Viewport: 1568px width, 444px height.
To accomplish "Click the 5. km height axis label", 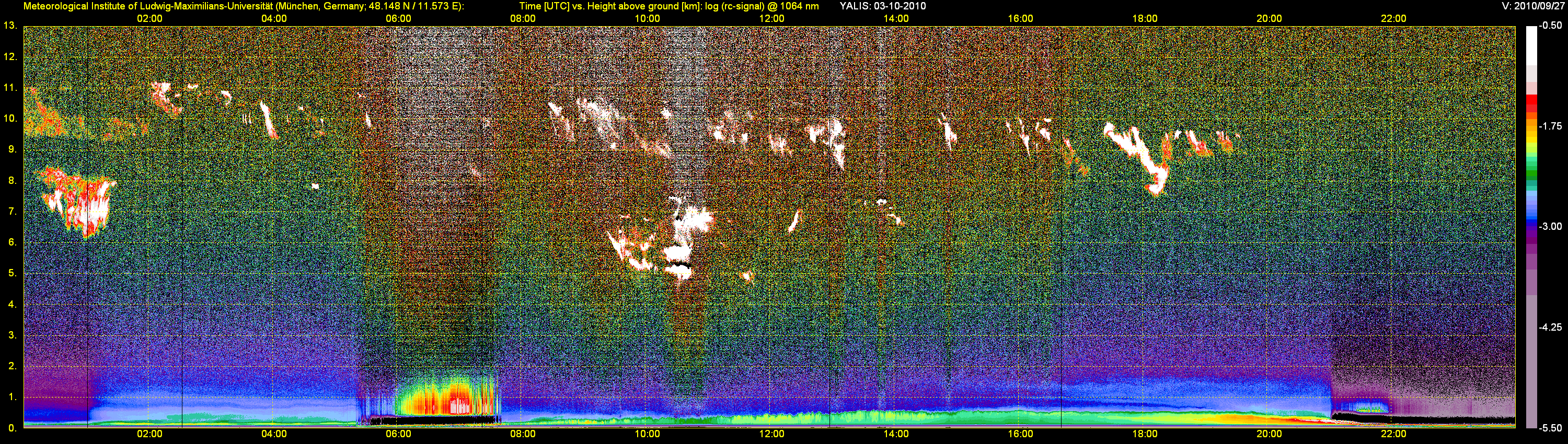I will [12, 274].
